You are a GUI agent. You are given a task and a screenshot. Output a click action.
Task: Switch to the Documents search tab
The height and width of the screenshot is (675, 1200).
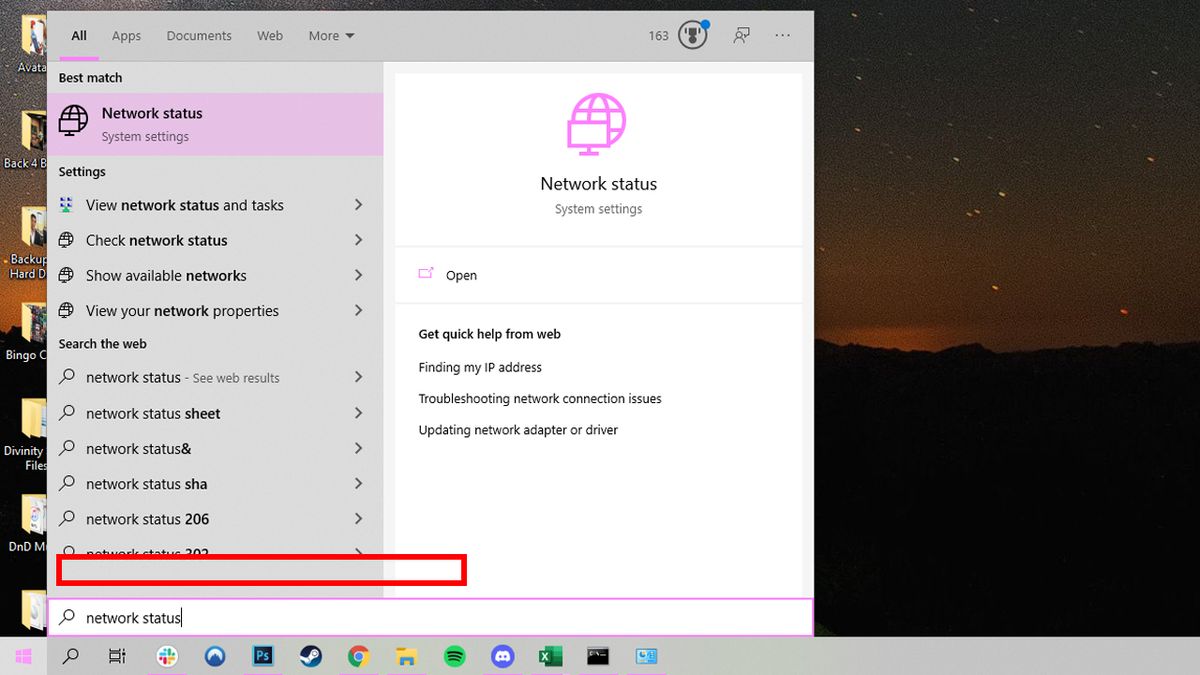click(198, 35)
